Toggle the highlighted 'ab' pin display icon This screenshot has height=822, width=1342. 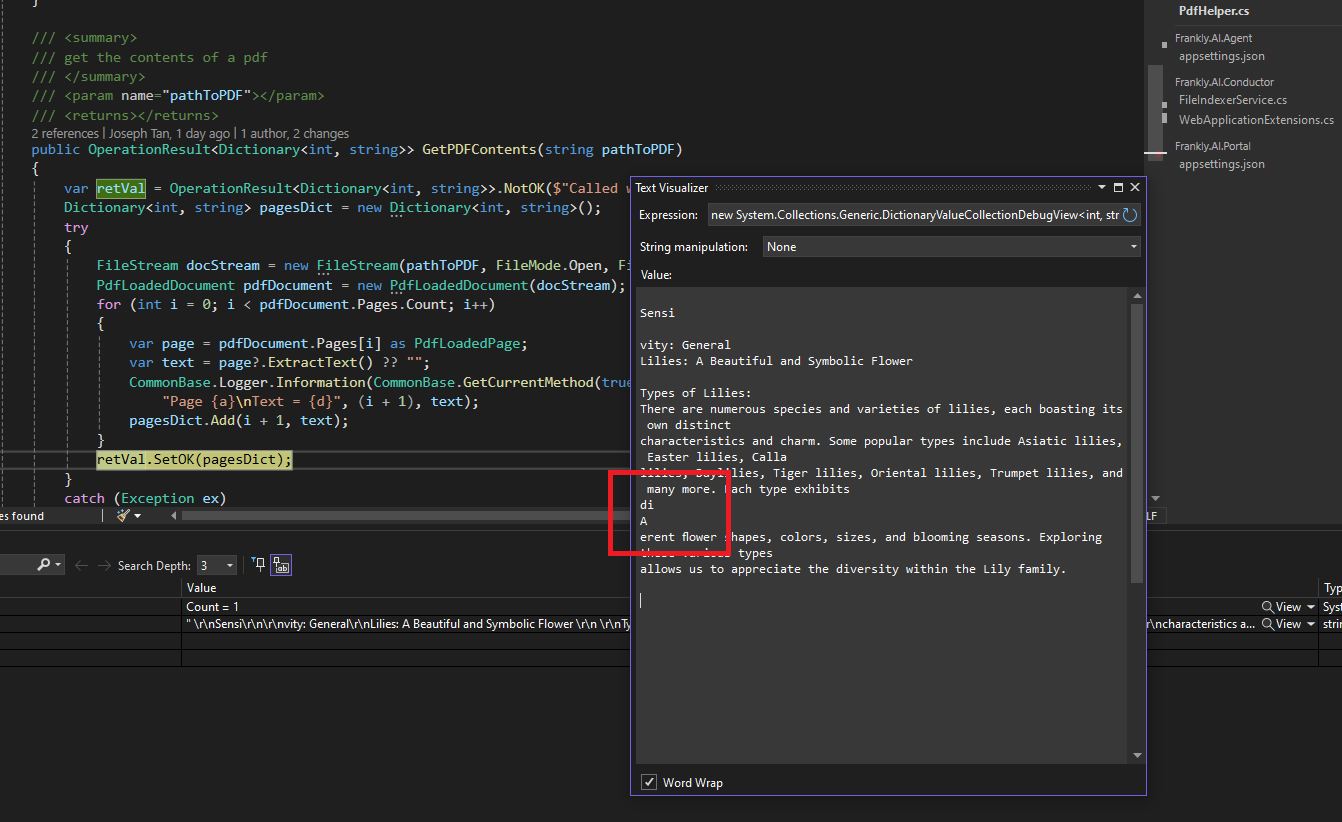click(x=281, y=565)
